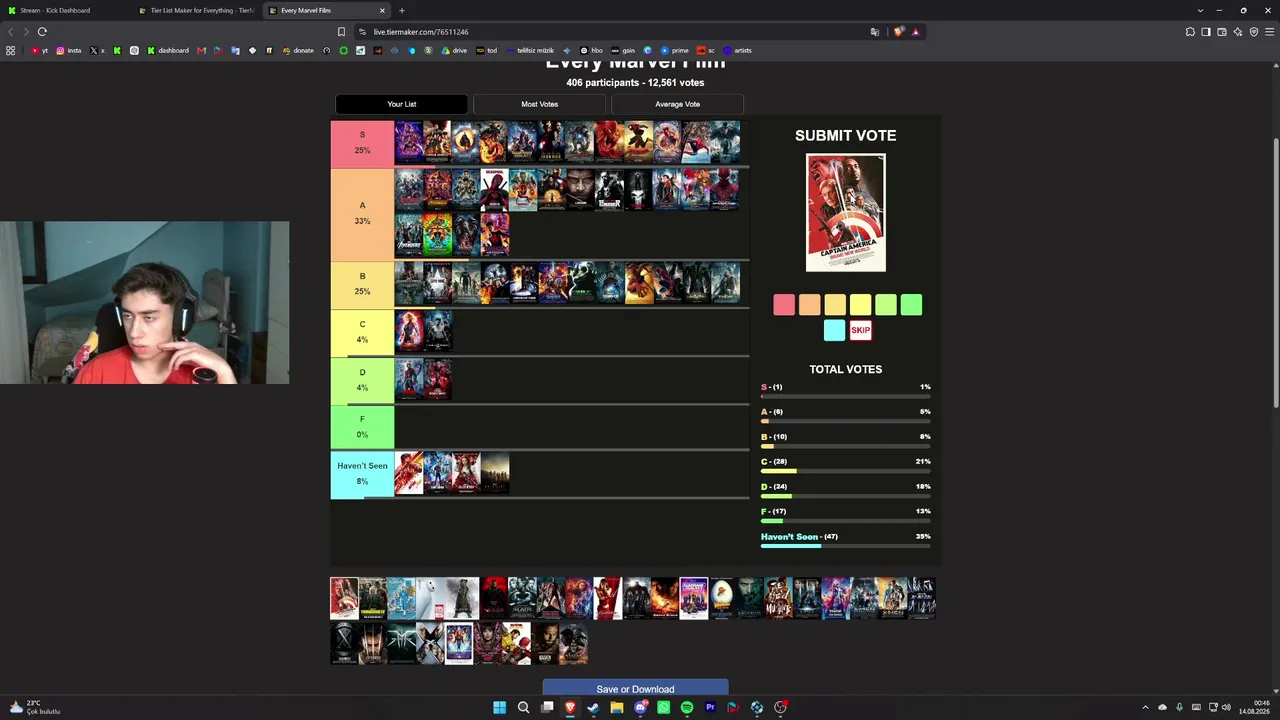Open the Brave Shields lion icon
Screen dimensions: 1280x720
pos(898,32)
